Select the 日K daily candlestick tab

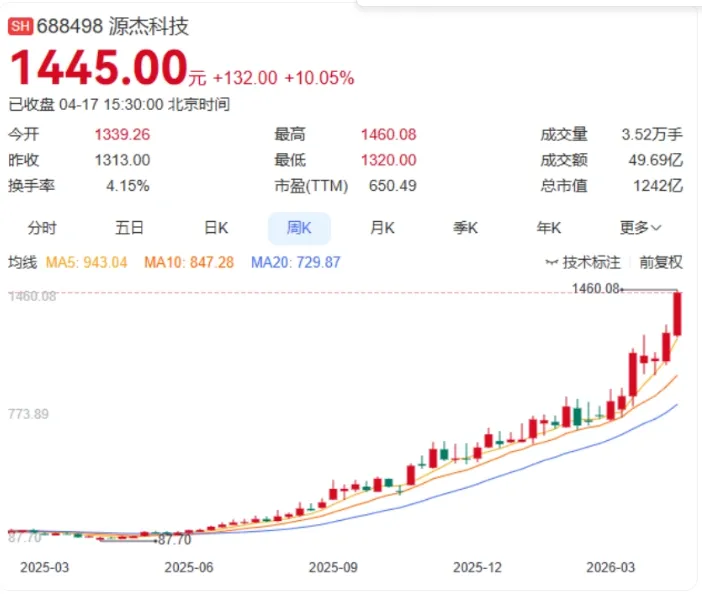coord(216,228)
